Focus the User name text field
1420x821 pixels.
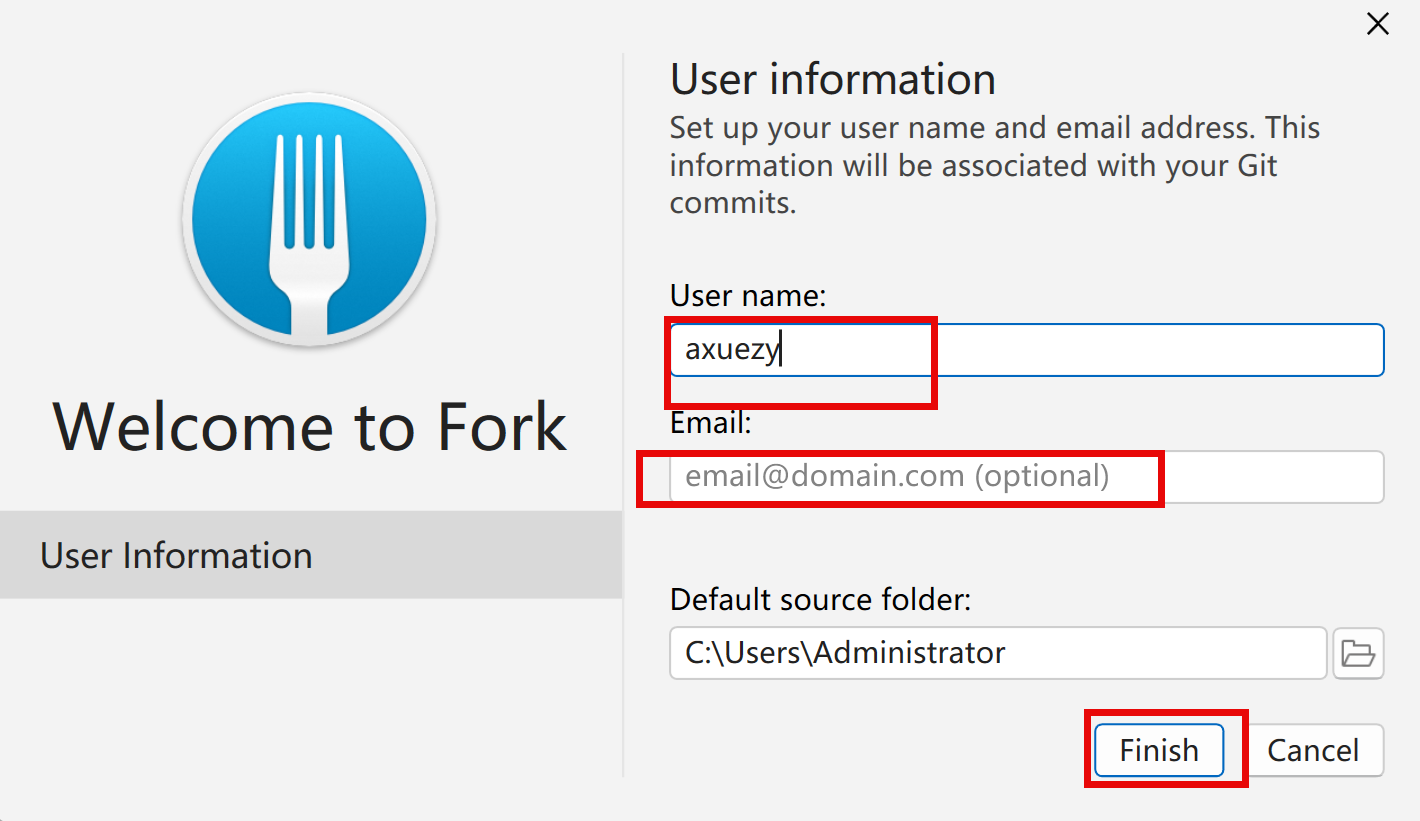(x=1026, y=350)
